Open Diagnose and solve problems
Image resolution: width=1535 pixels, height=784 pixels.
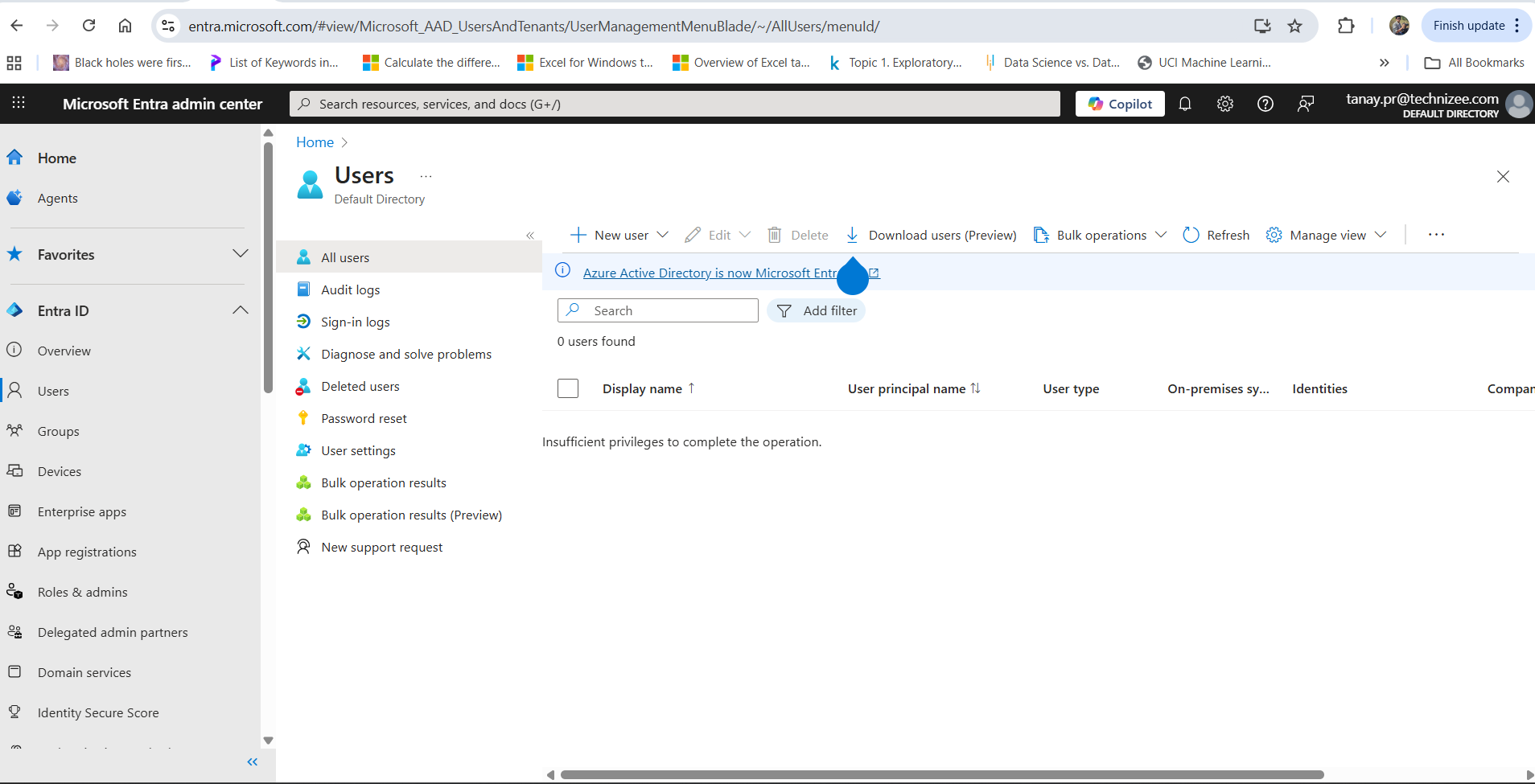pyautogui.click(x=406, y=354)
